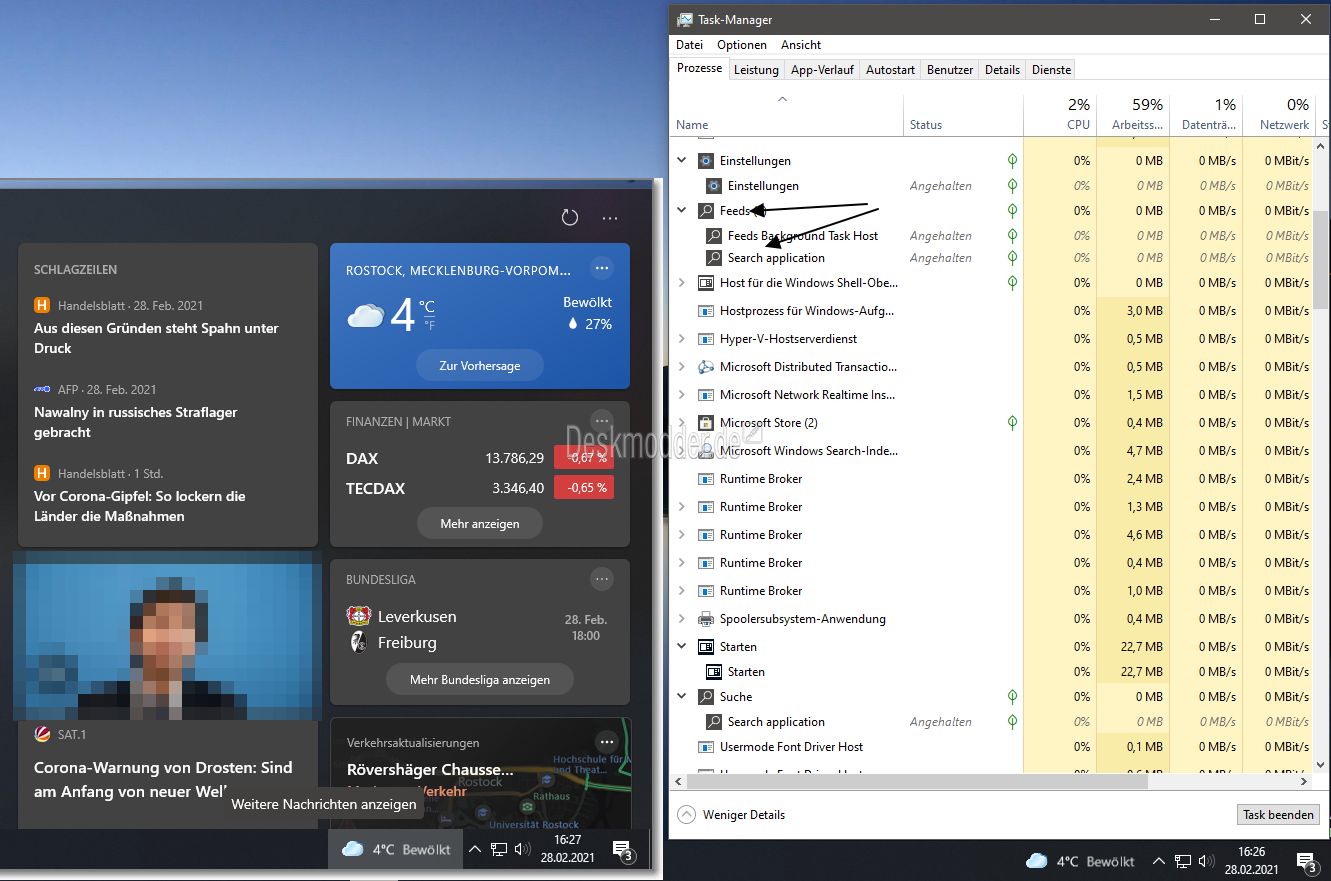Click the Spoolersubsystem printer icon
This screenshot has height=881, width=1331.
705,618
